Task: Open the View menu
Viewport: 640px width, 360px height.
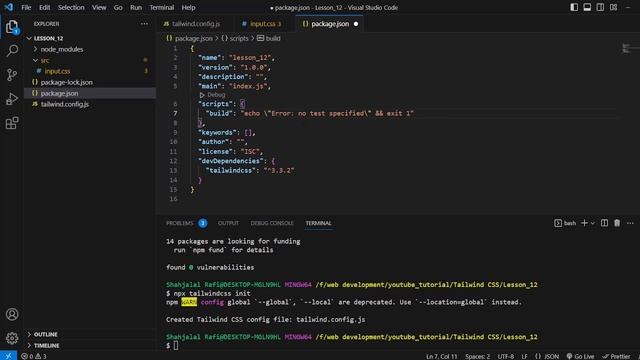Action: coord(99,7)
